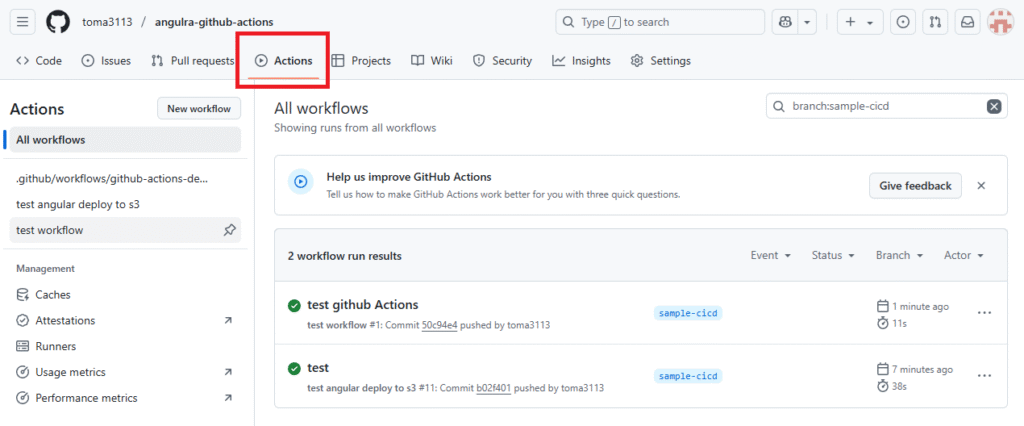Open commit b02f401 link
This screenshot has width=1024, height=426.
coord(494,388)
